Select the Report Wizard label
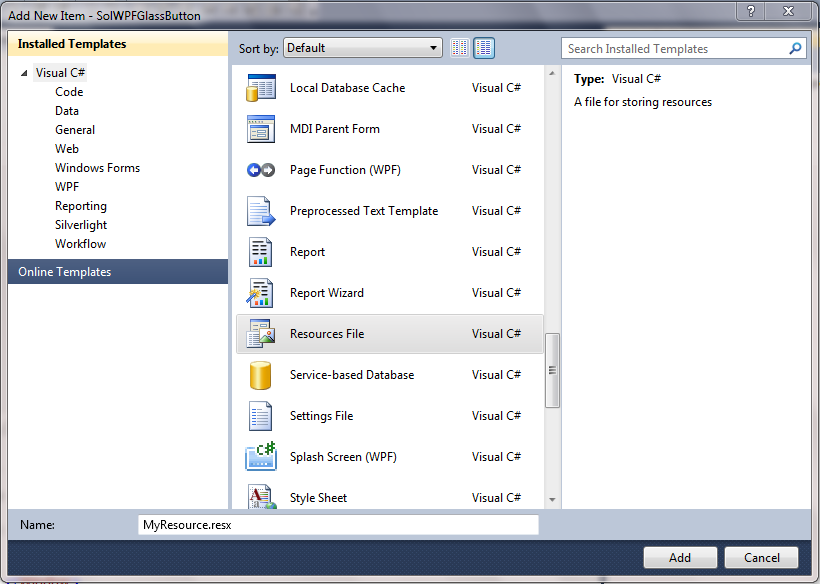Screen dimensions: 820x584 tap(327, 293)
